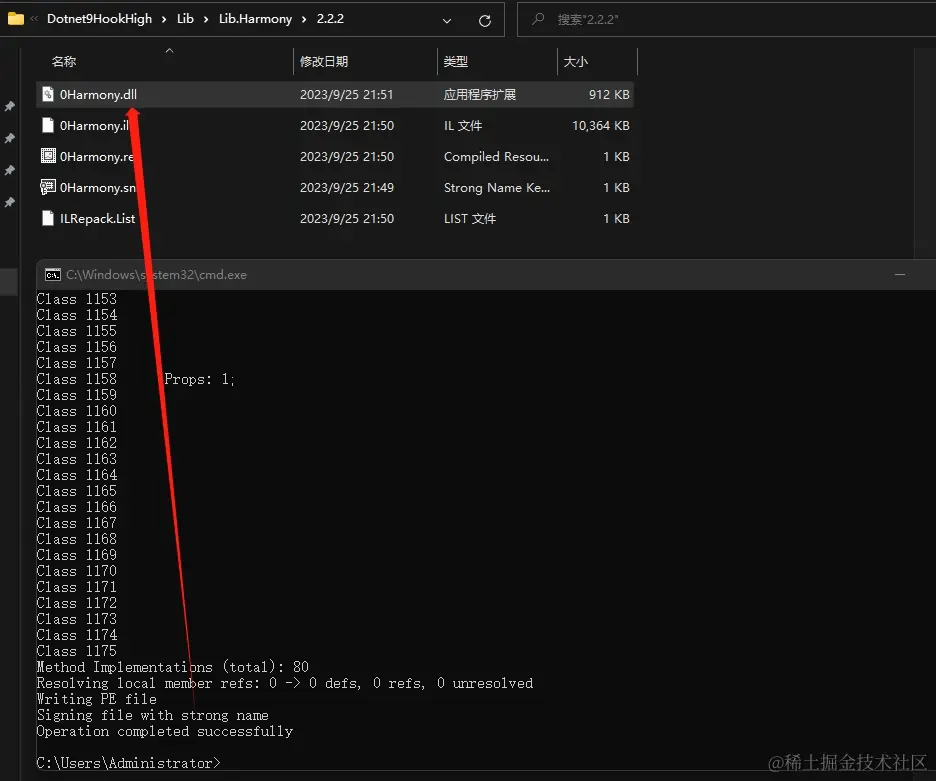
Task: Expand the chevron after Dotnet9HookHigh breadcrumb
Action: coord(164,19)
